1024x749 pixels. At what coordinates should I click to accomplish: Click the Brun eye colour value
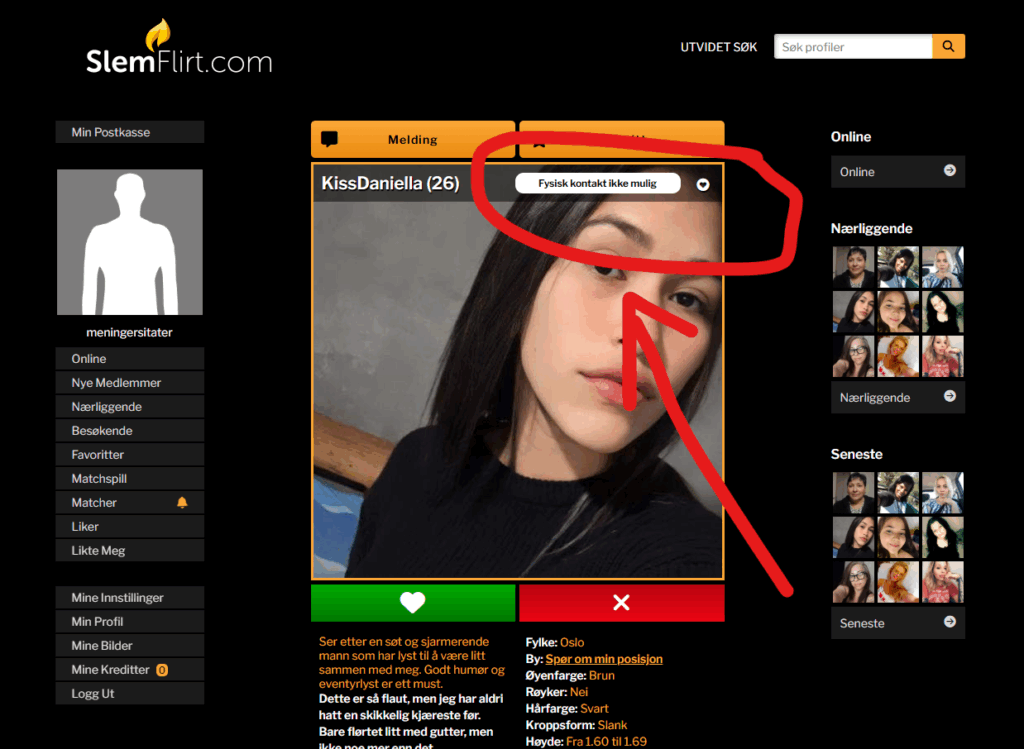[601, 676]
